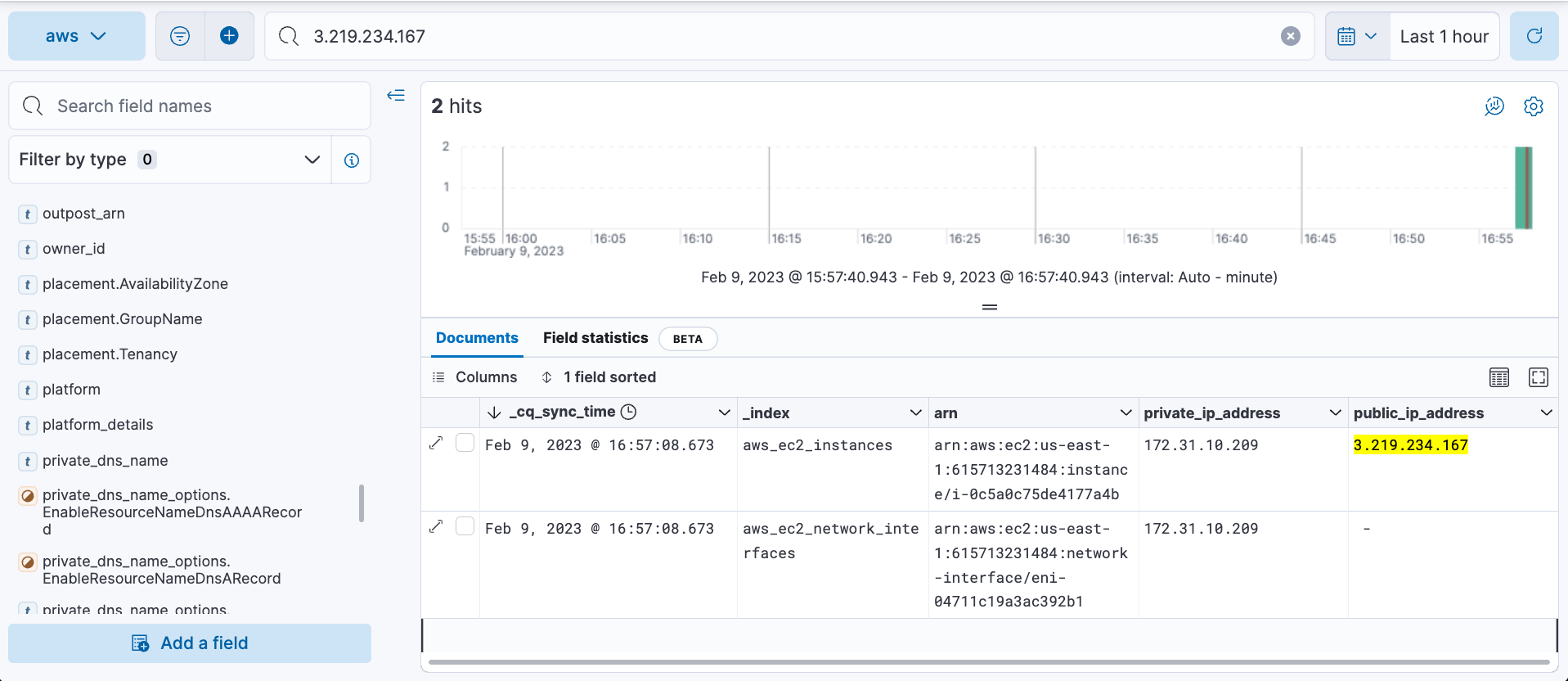Viewport: 1568px width, 681px height.
Task: Switch to the Field statistics tab
Action: 595,338
